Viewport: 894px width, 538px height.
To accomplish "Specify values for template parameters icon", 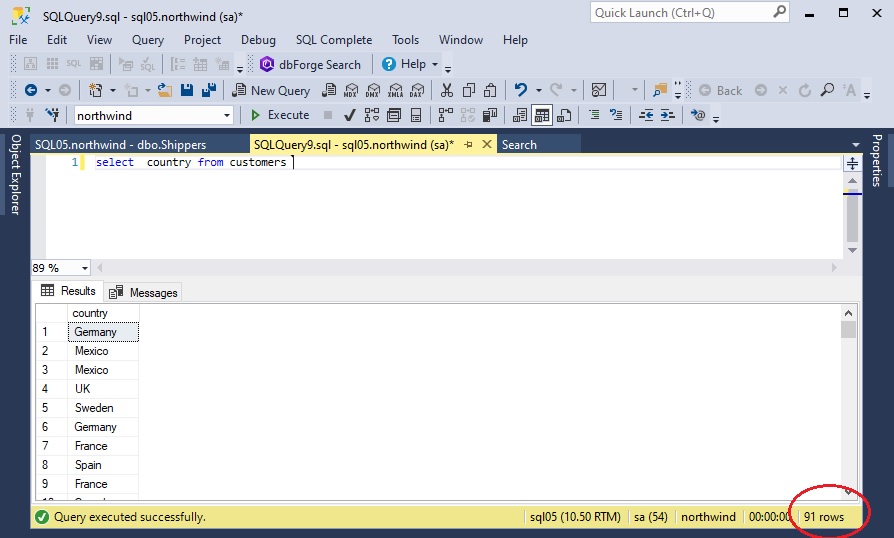I will tap(697, 115).
